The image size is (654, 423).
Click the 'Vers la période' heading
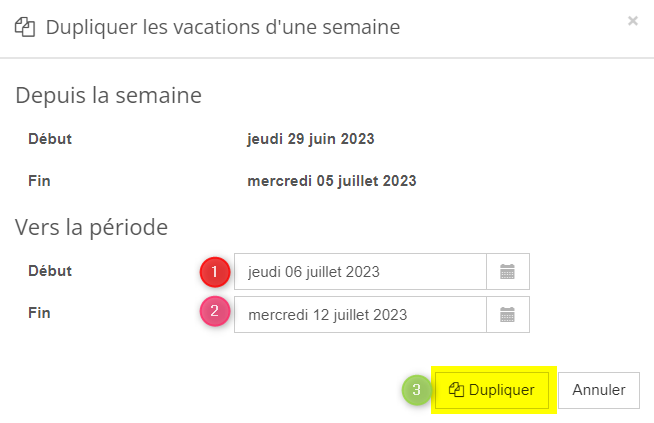tap(91, 227)
